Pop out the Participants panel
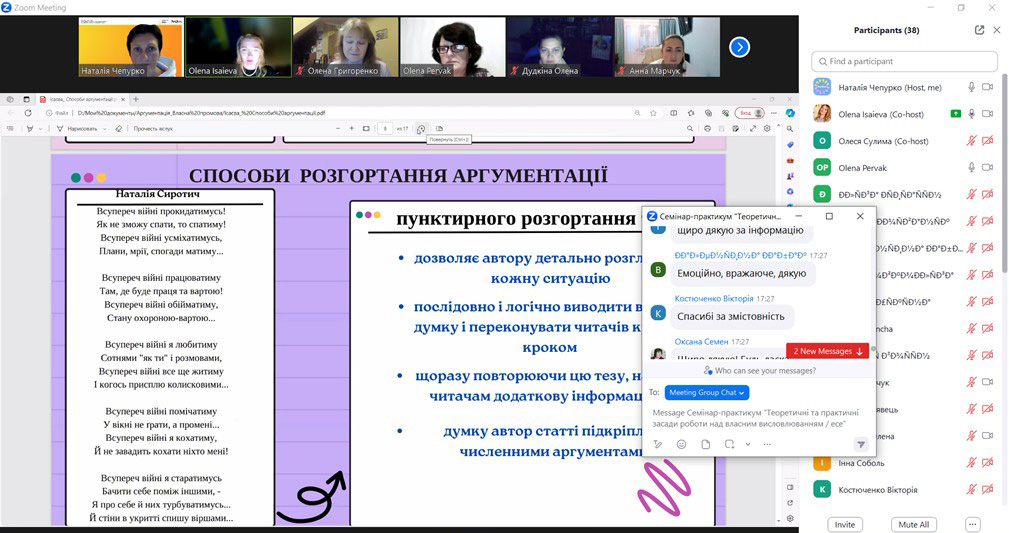Screen dimensions: 1009x533 click(979, 30)
